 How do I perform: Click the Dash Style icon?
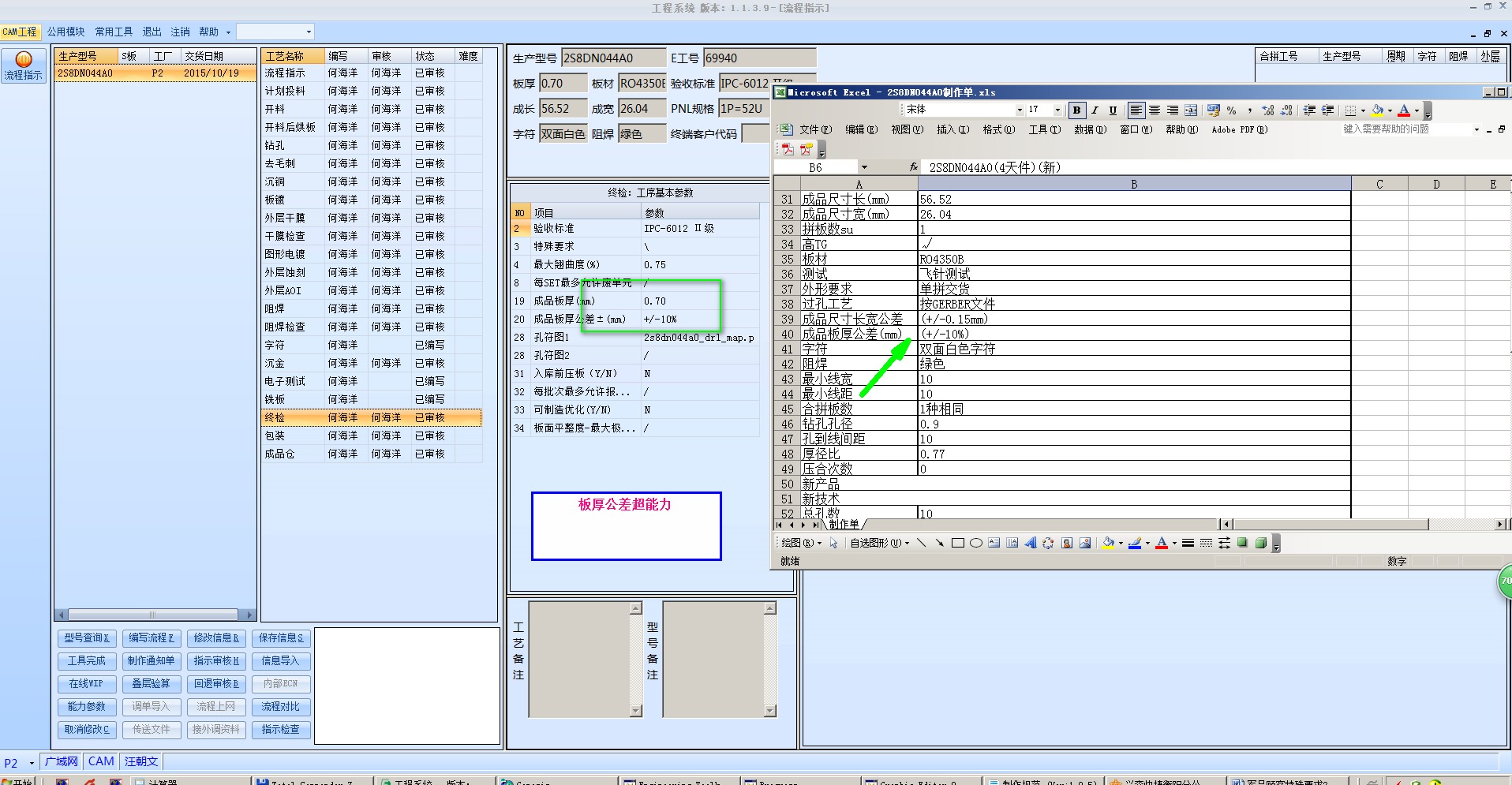[1206, 543]
